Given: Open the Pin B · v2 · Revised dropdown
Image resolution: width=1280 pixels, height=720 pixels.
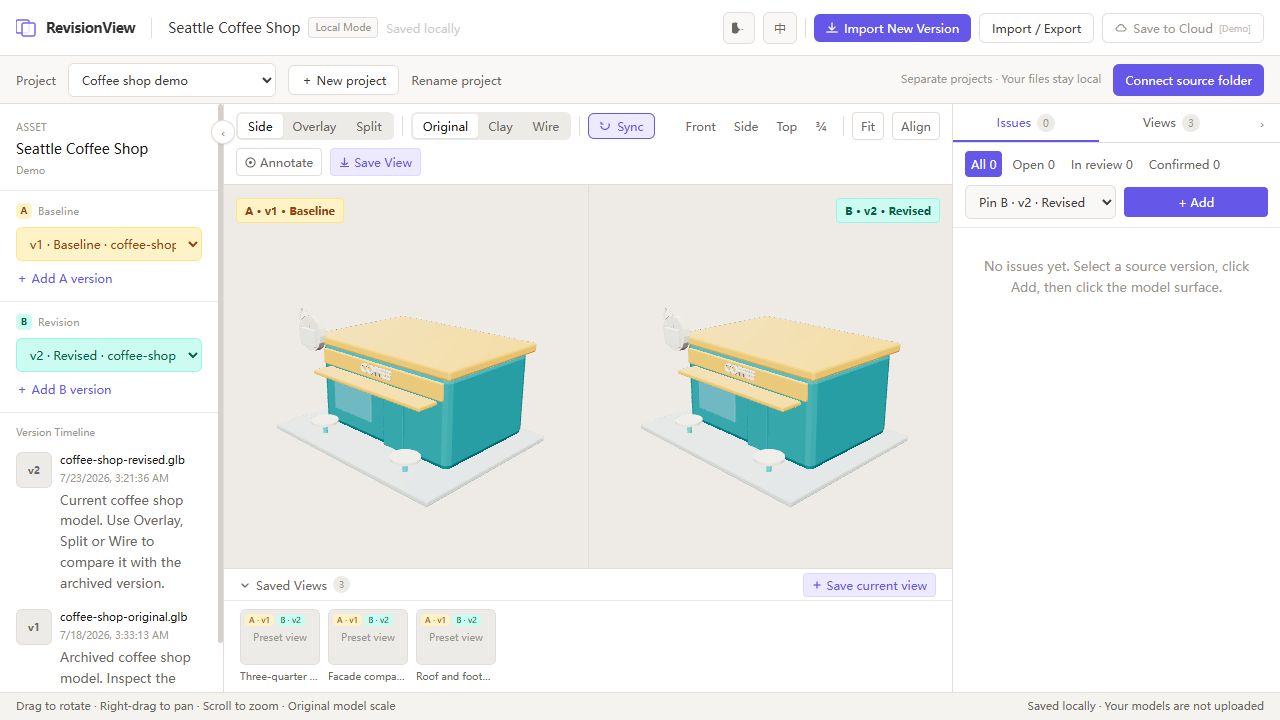Looking at the screenshot, I should [x=1040, y=202].
